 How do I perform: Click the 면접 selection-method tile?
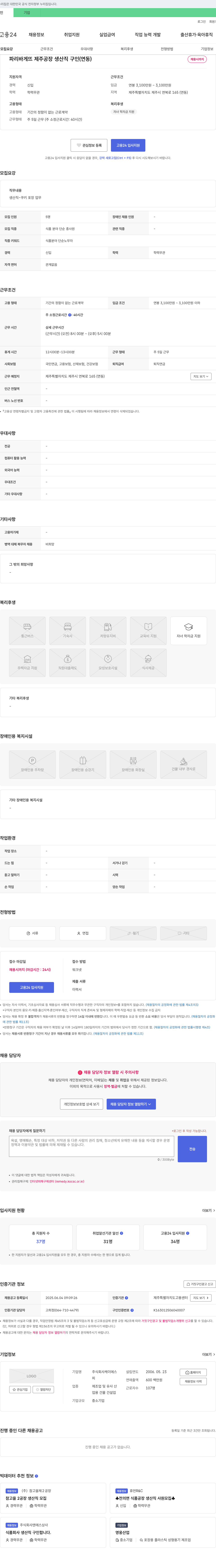(83, 933)
